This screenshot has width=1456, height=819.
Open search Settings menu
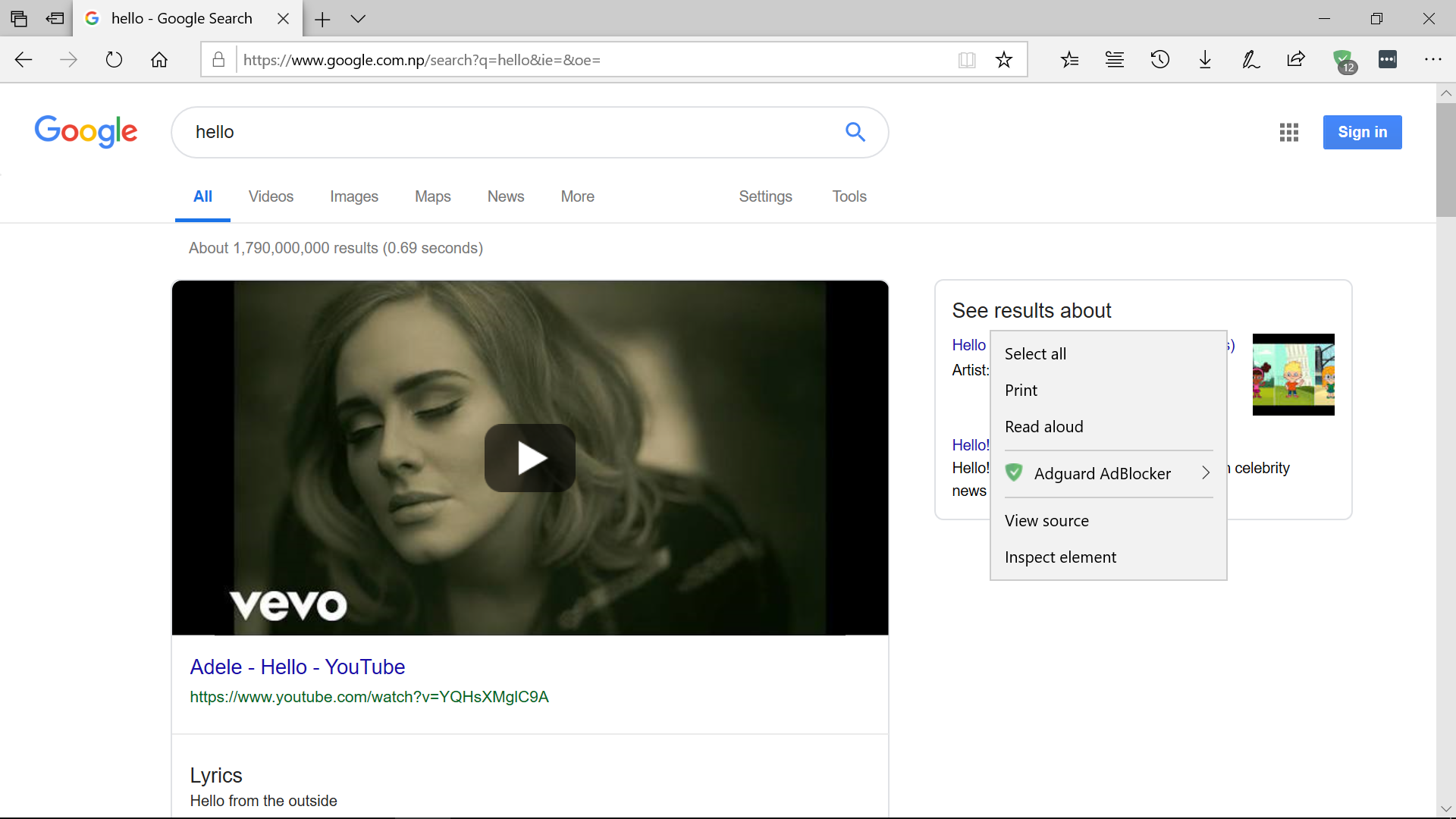[766, 197]
